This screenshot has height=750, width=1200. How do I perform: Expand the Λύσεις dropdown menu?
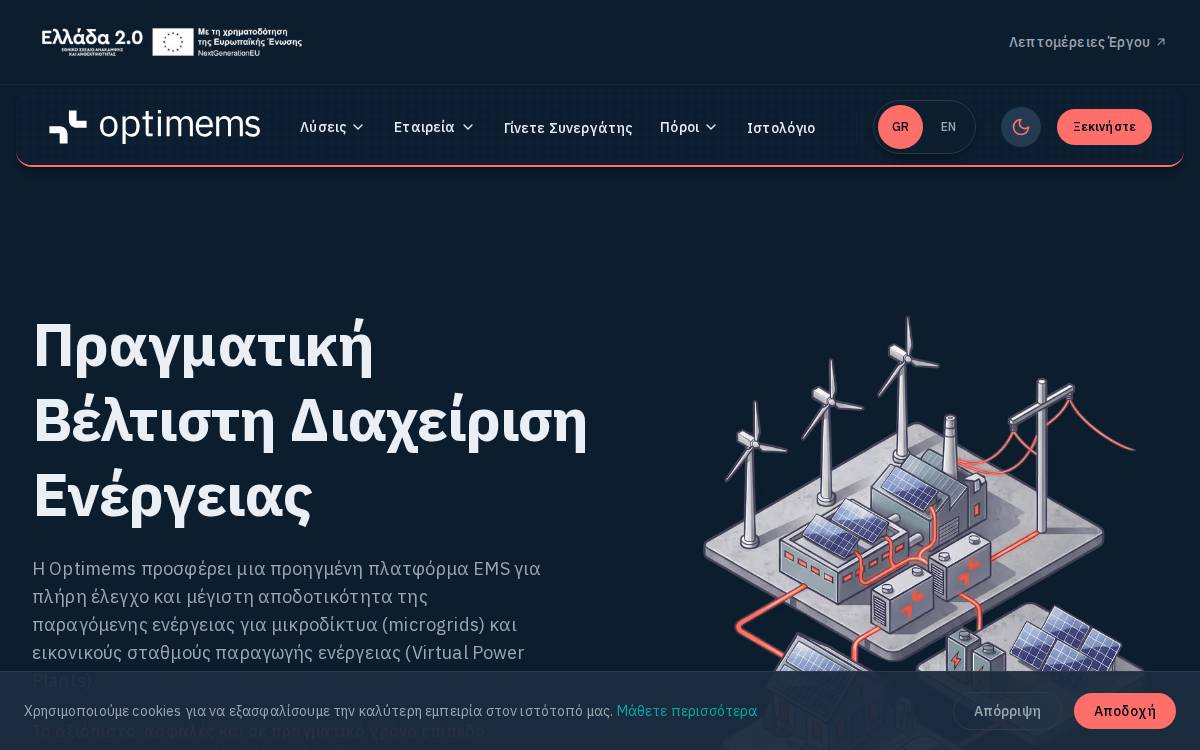pyautogui.click(x=332, y=127)
